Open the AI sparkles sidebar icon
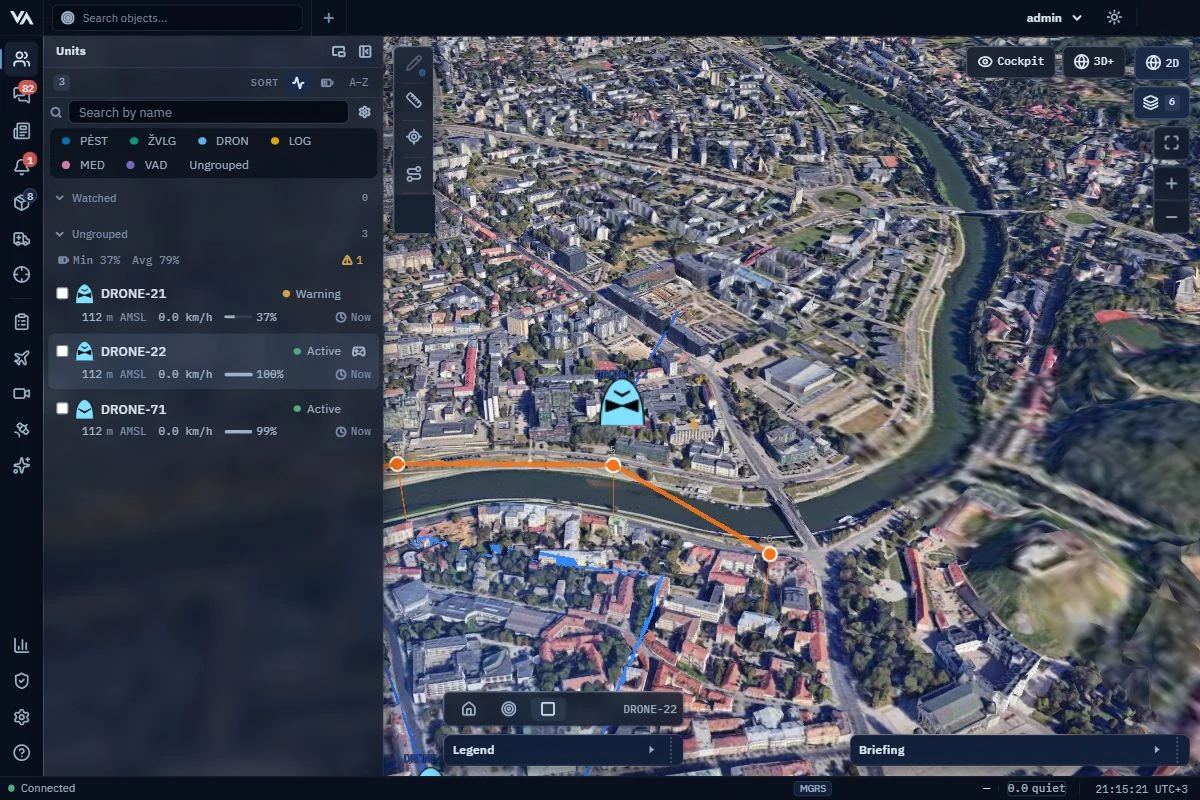The height and width of the screenshot is (800, 1200). point(22,466)
